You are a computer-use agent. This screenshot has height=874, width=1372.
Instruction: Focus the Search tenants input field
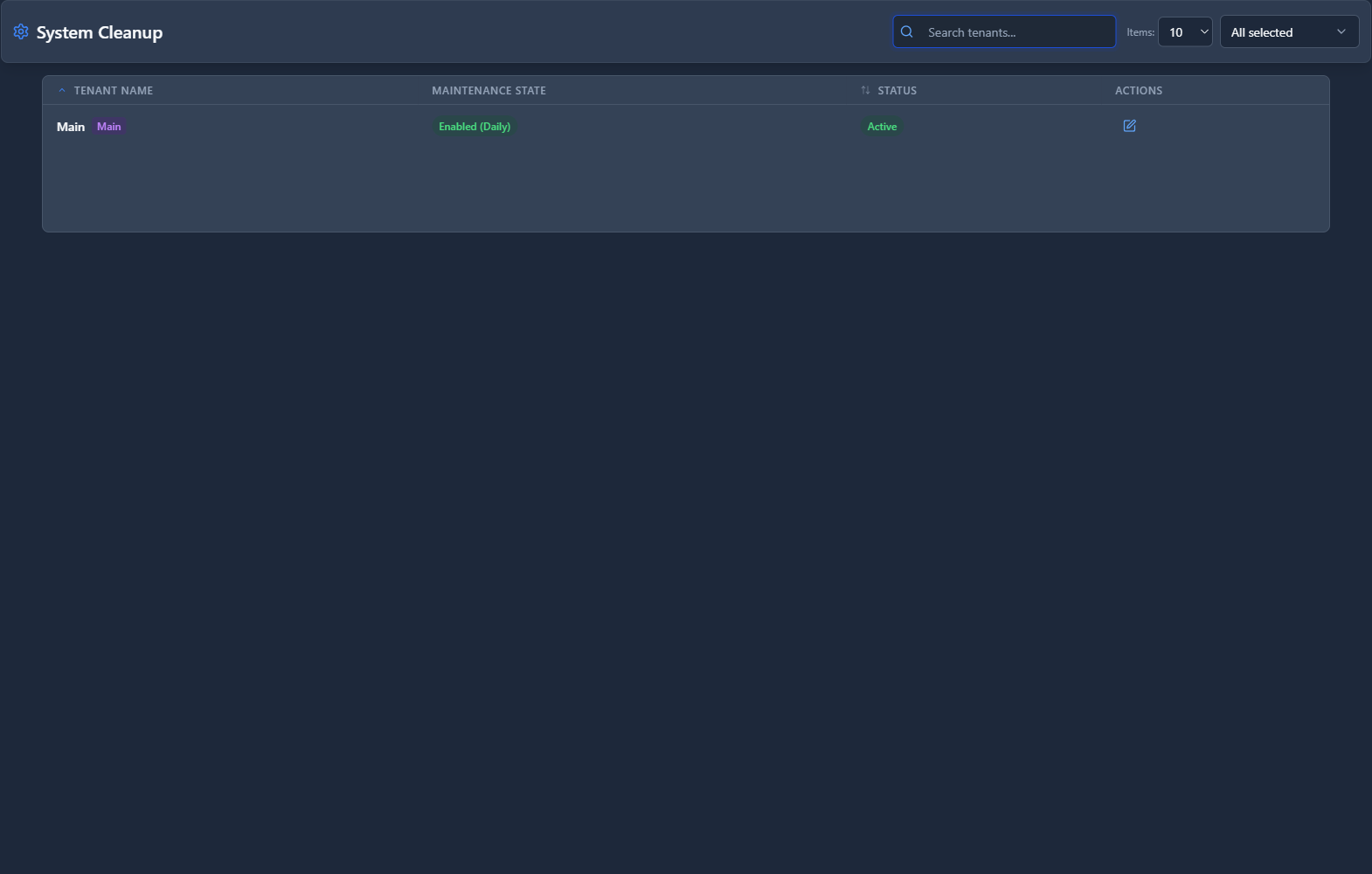tap(1014, 32)
